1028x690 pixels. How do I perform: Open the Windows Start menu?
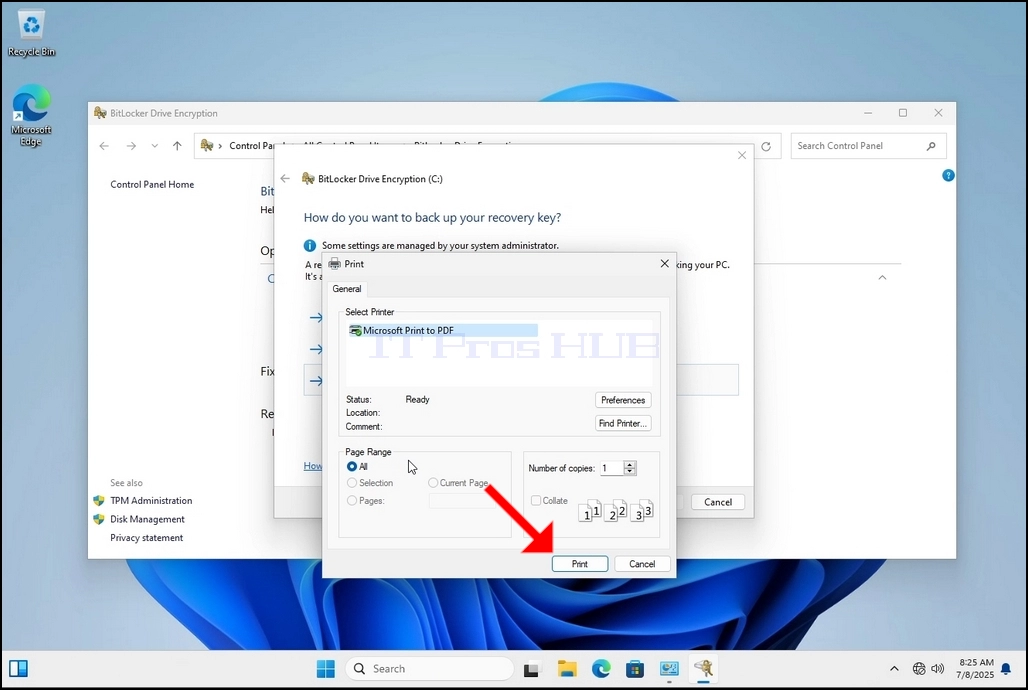[x=325, y=668]
